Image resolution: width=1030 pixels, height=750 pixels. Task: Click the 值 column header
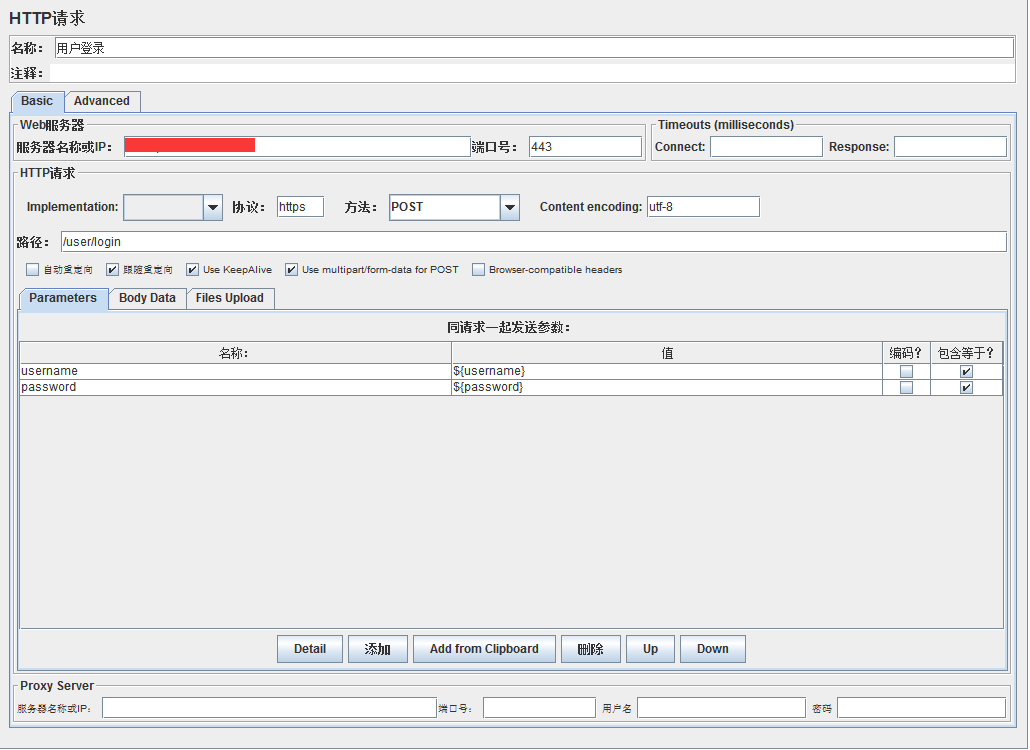tap(667, 353)
